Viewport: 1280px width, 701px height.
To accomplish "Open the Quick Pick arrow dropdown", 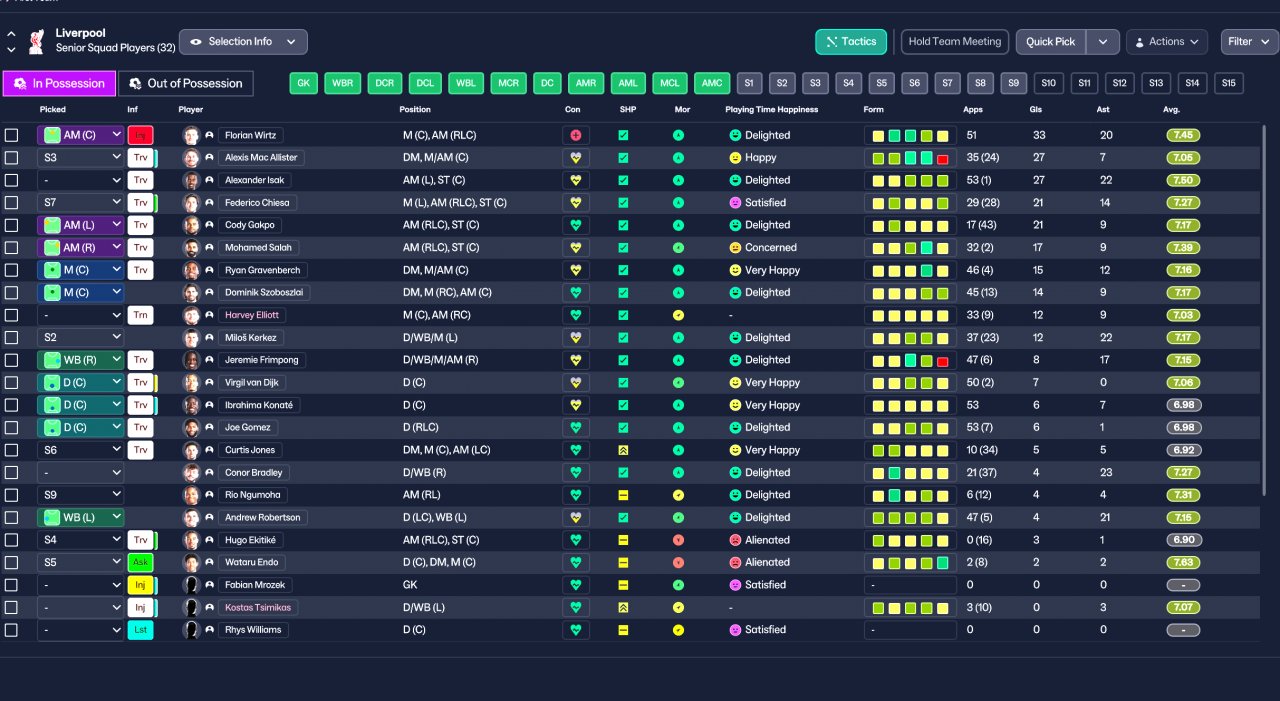I will [1102, 42].
